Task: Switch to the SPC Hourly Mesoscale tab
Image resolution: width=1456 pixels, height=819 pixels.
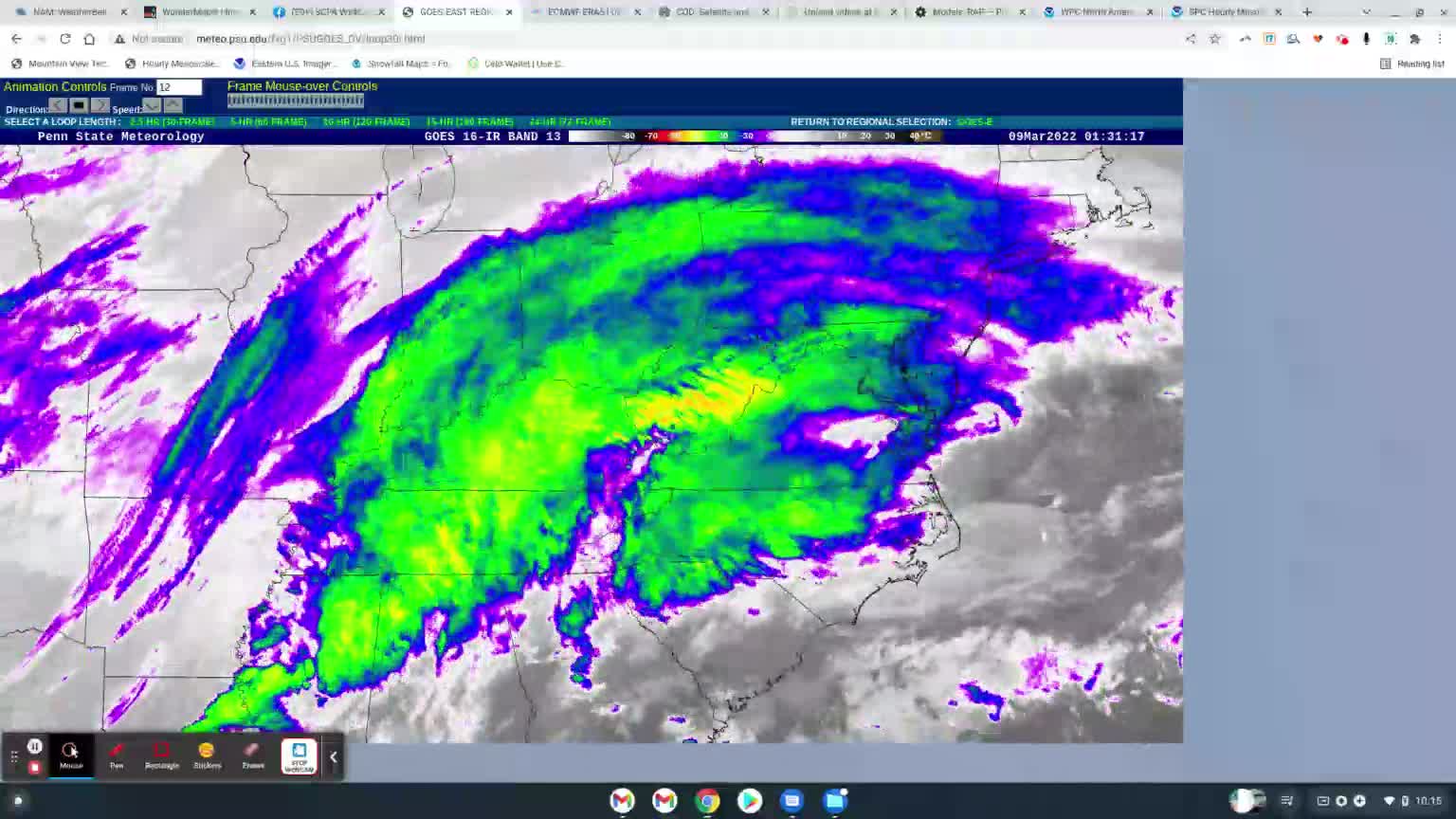Action: coord(1225,11)
